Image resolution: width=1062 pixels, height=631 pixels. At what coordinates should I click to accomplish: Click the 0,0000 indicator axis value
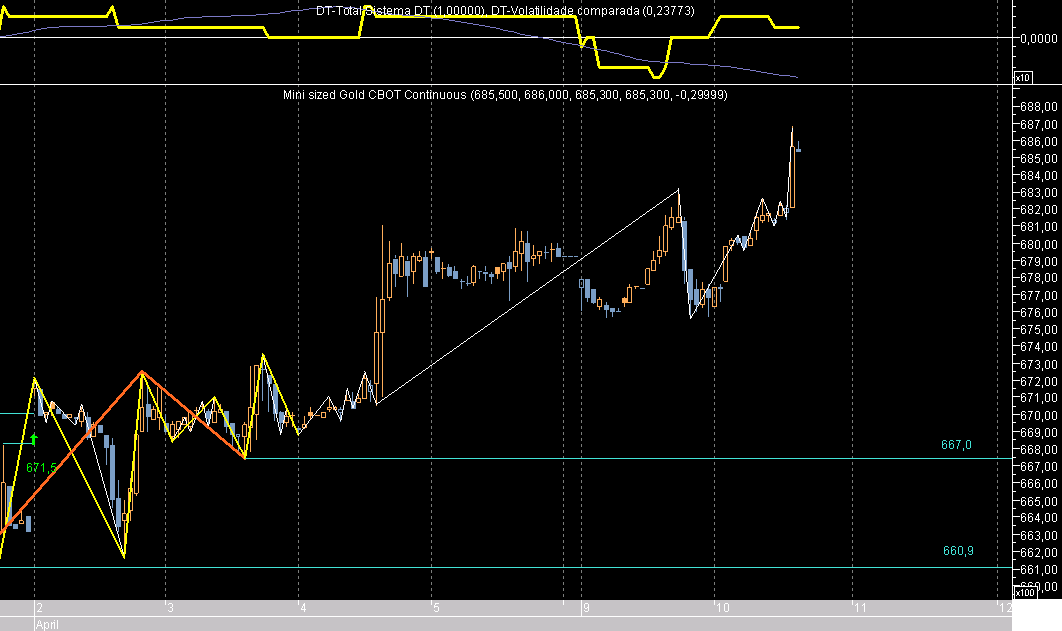pyautogui.click(x=1039, y=39)
